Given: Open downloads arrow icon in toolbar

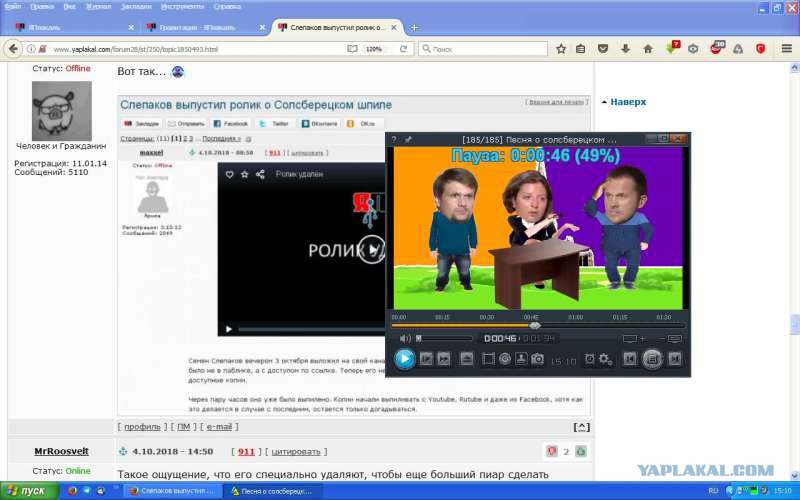Looking at the screenshot, I should pos(626,49).
